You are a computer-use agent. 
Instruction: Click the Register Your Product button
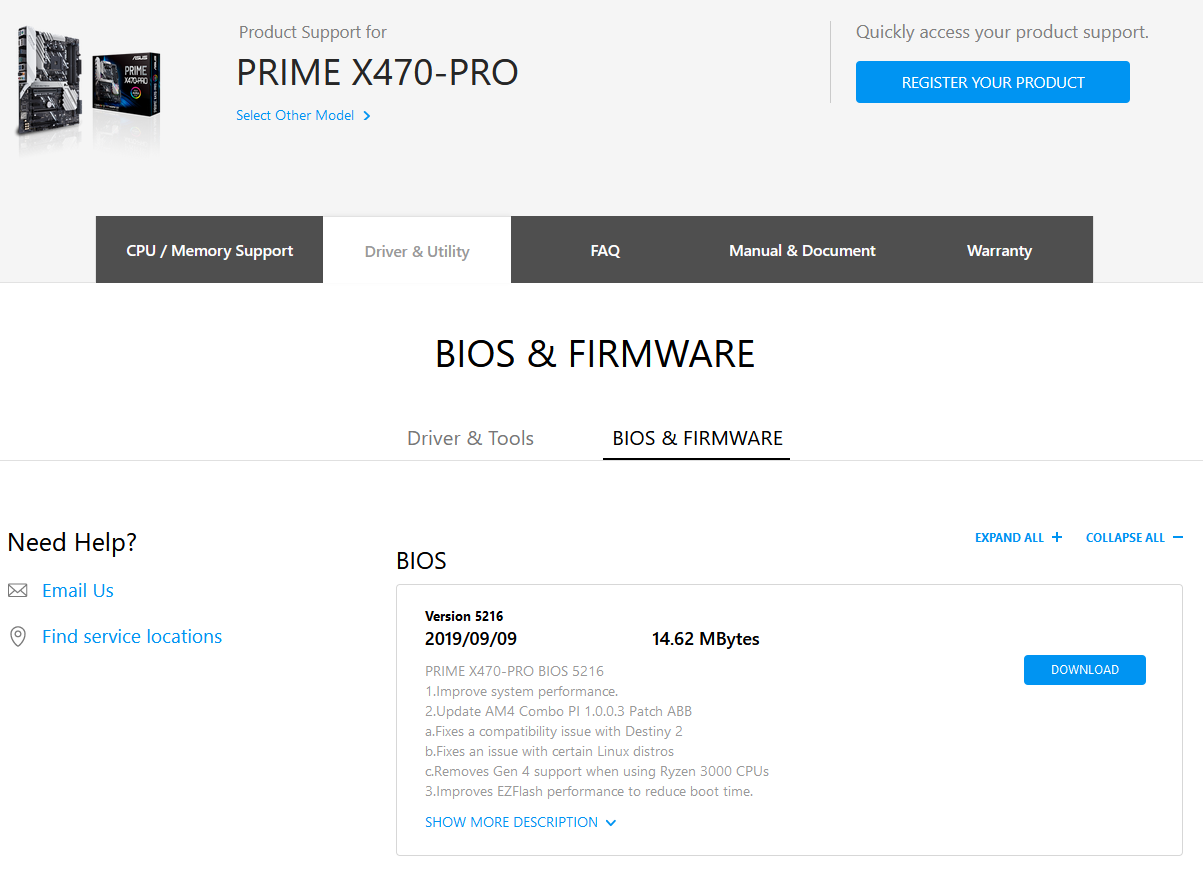click(x=993, y=82)
